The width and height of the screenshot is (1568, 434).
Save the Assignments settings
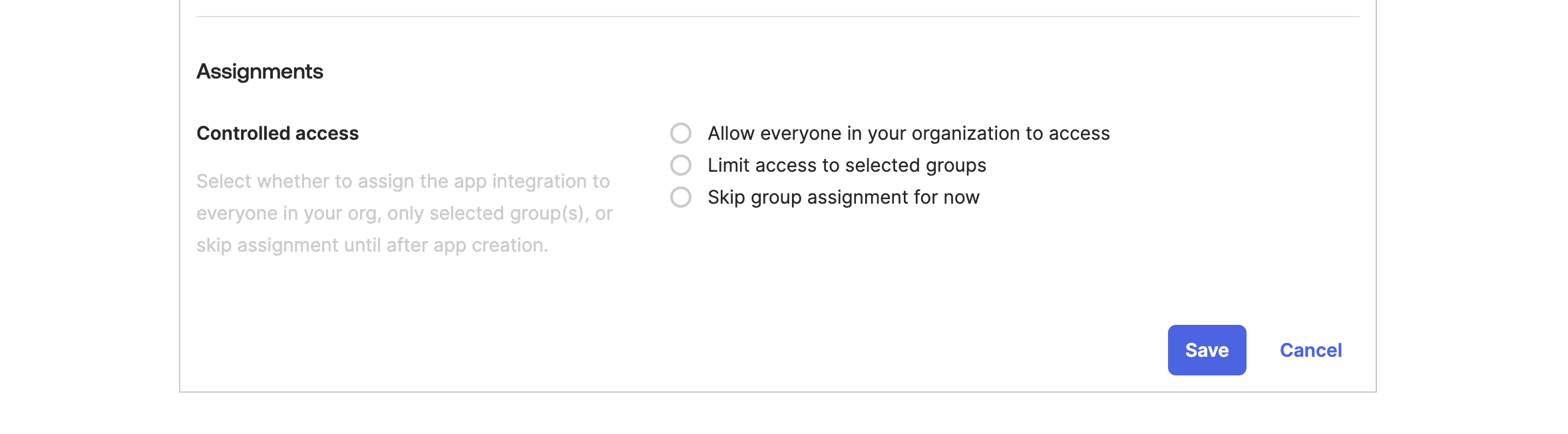point(1207,350)
